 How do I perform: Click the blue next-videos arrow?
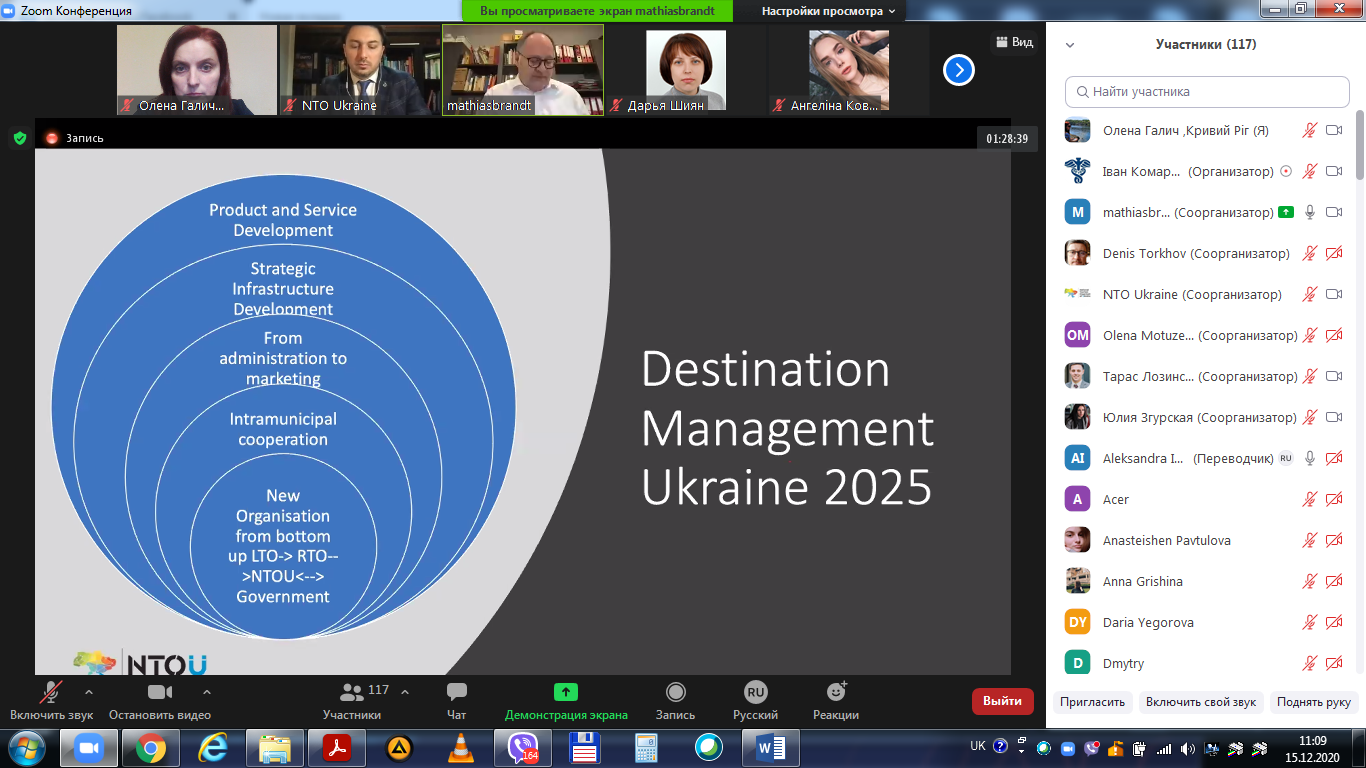pos(959,70)
